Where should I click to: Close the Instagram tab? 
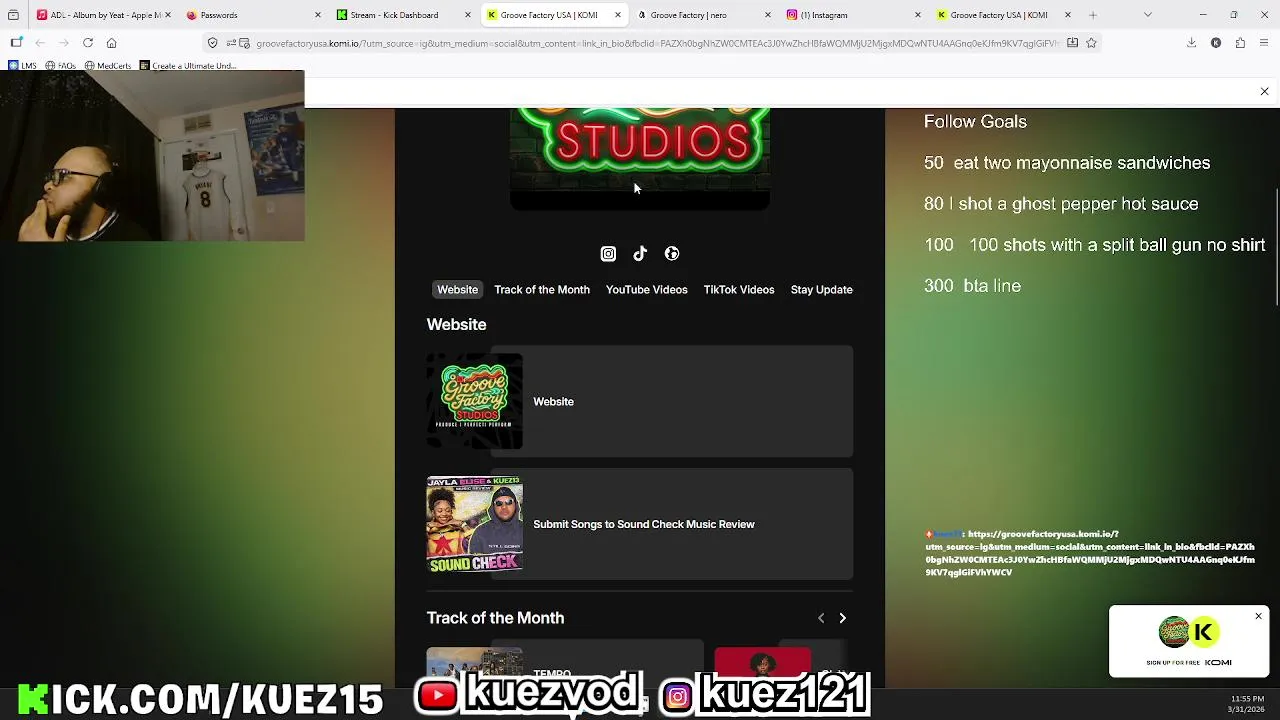[918, 15]
